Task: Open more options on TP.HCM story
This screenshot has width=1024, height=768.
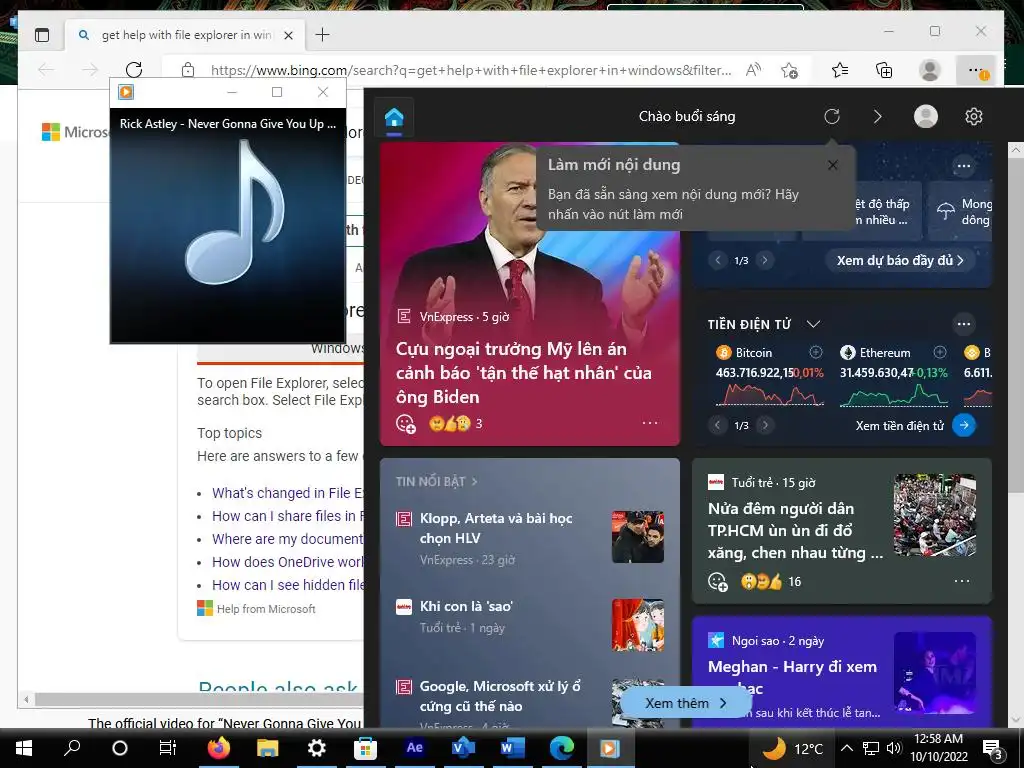Action: [x=962, y=581]
